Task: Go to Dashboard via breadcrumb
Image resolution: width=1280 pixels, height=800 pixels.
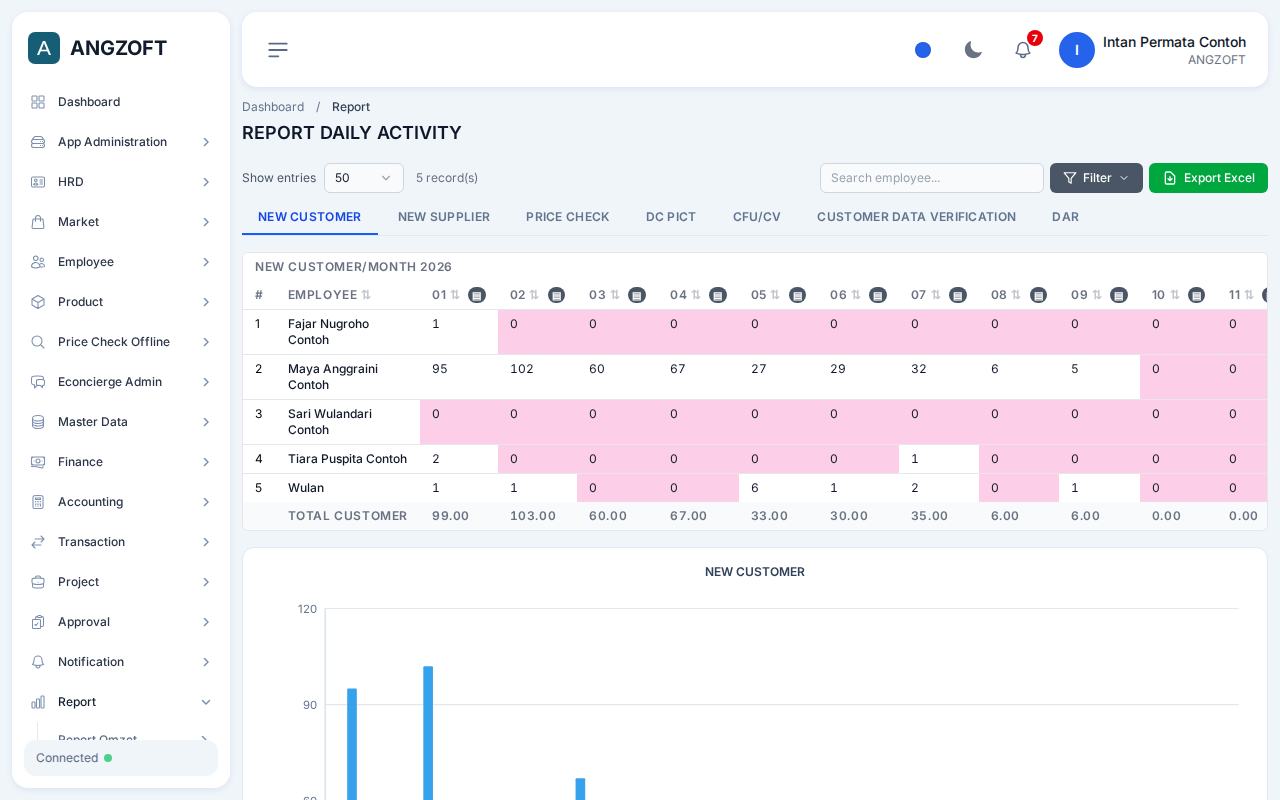Action: click(273, 107)
